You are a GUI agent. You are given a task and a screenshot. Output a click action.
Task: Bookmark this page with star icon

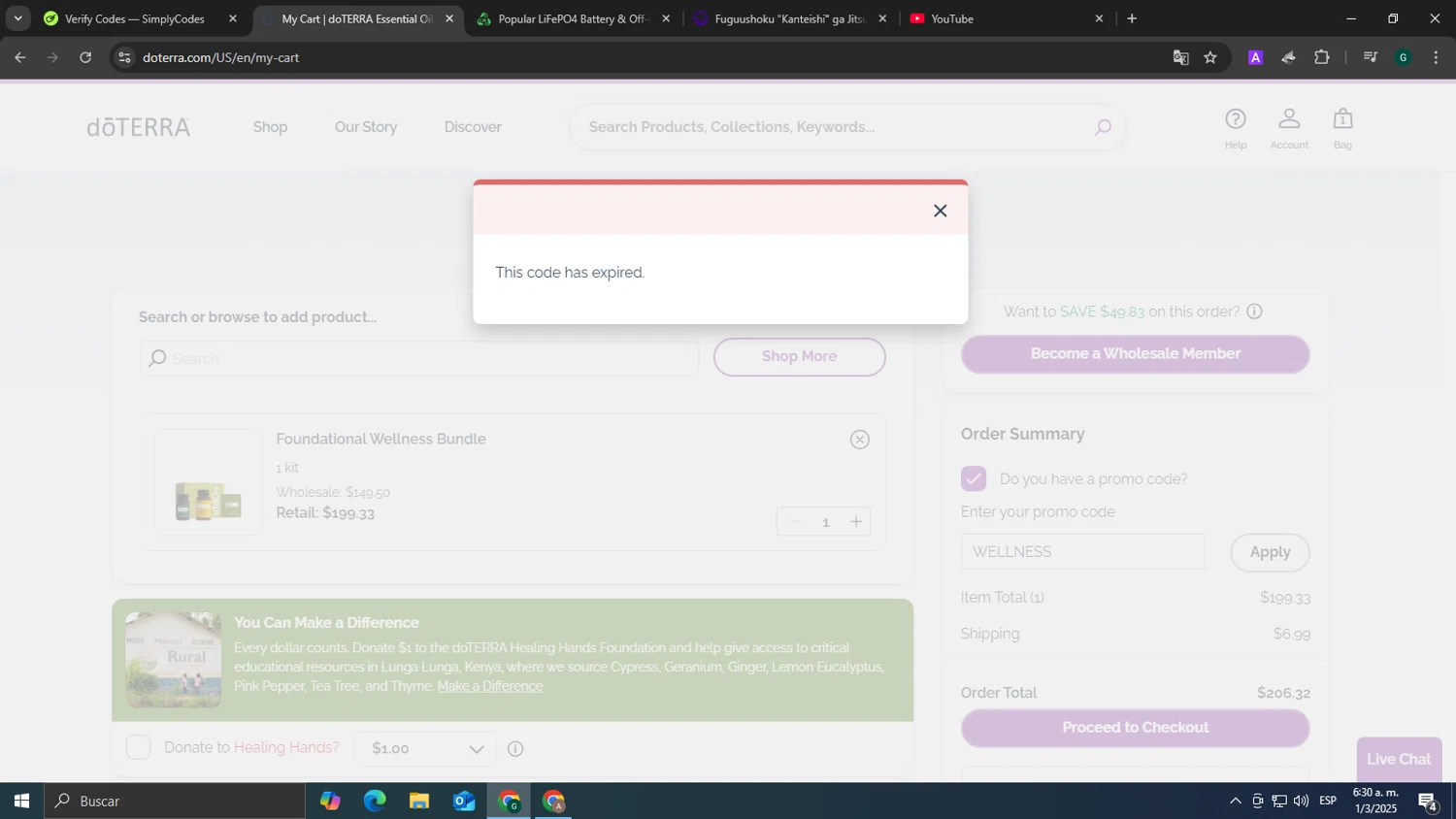(1209, 57)
